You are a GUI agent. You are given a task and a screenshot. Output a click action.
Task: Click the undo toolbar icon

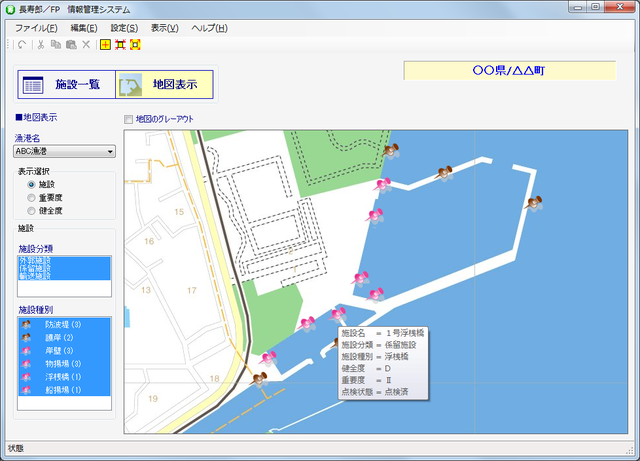(23, 45)
